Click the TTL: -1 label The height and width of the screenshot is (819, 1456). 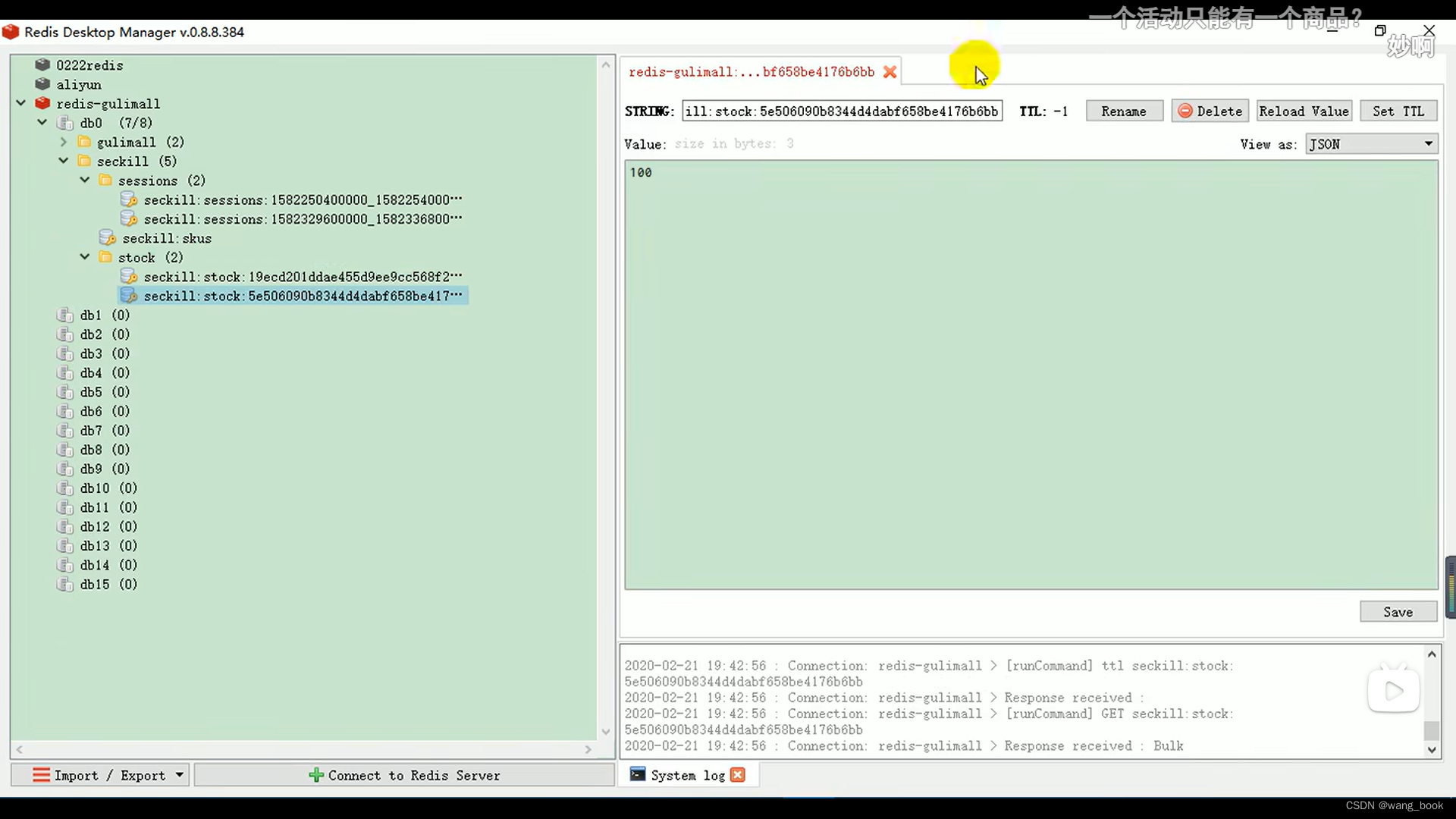point(1043,111)
